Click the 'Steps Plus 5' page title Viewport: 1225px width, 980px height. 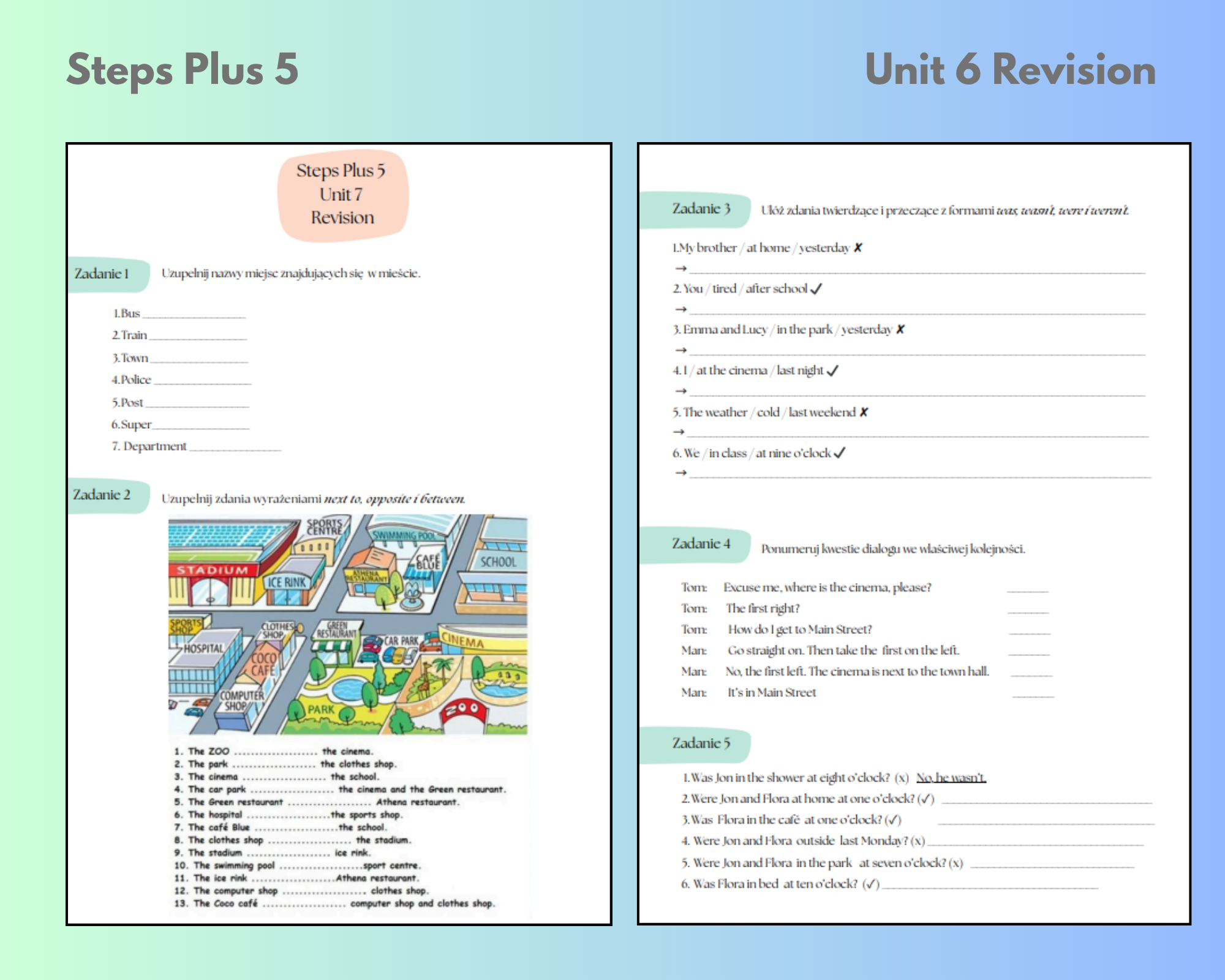point(183,70)
